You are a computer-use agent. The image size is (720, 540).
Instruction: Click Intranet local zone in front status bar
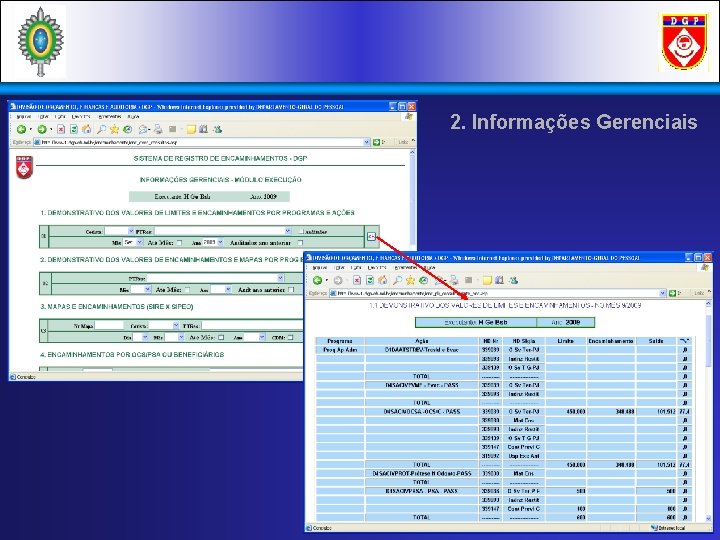click(x=669, y=528)
